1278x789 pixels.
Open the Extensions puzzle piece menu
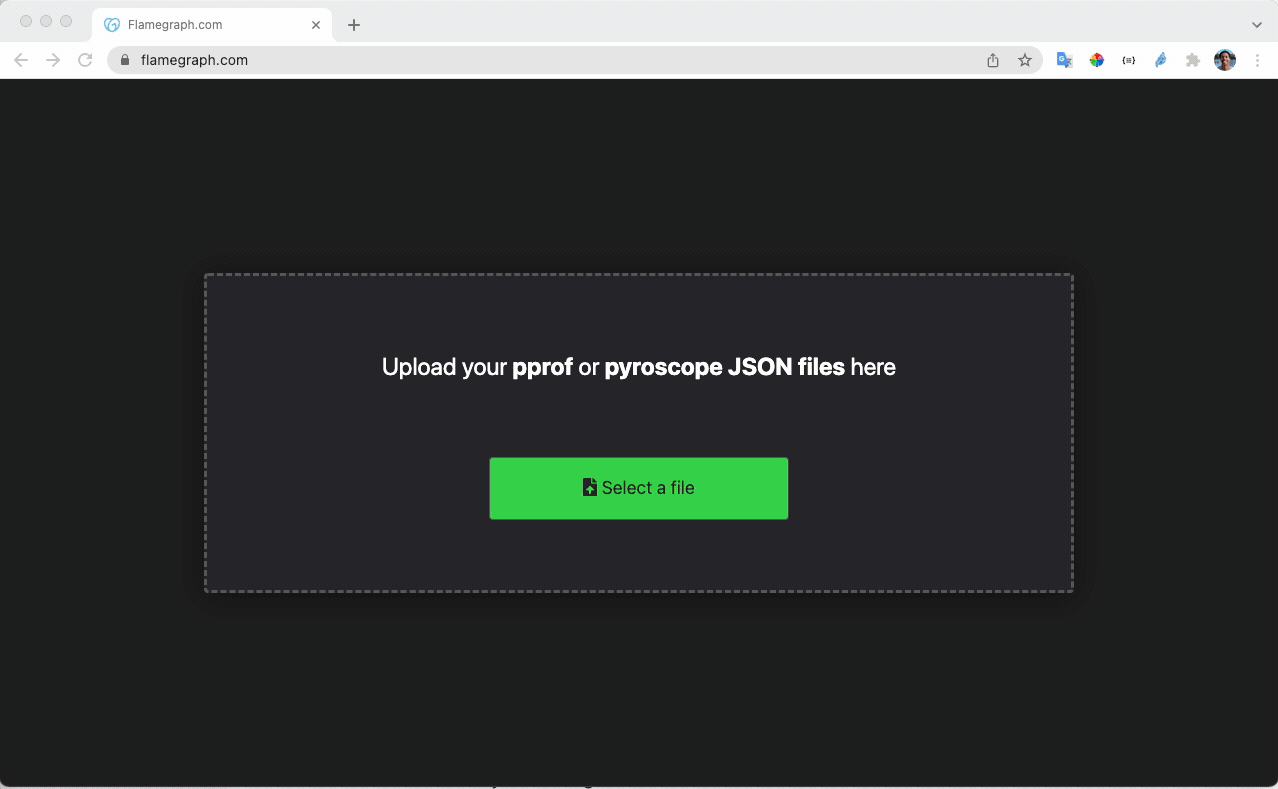click(1193, 60)
